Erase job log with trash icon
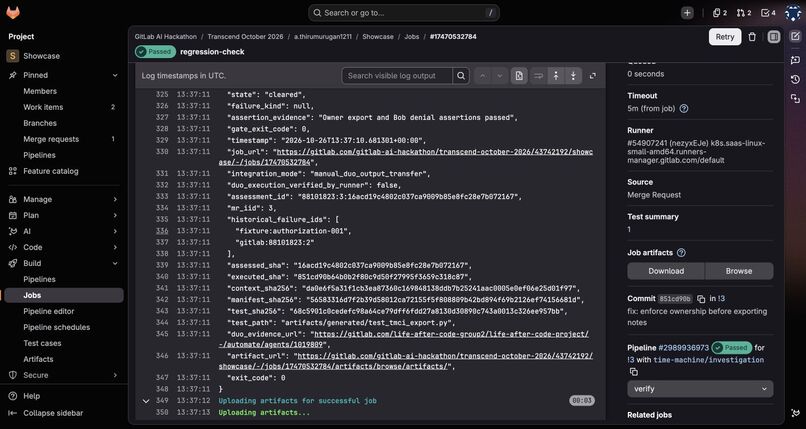 (x=752, y=37)
